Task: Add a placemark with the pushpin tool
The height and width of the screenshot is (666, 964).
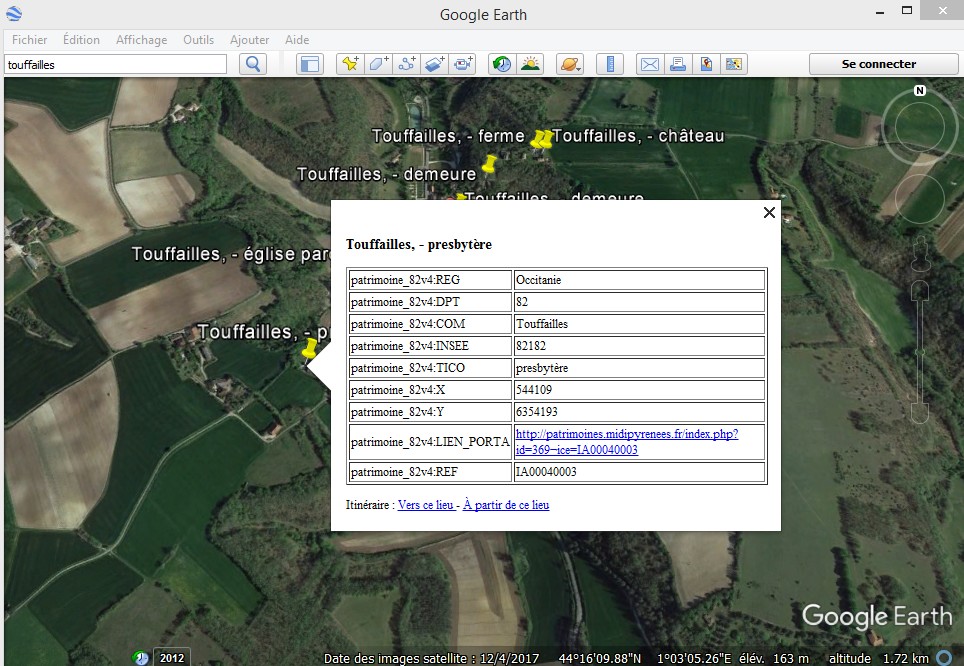Action: pos(350,64)
